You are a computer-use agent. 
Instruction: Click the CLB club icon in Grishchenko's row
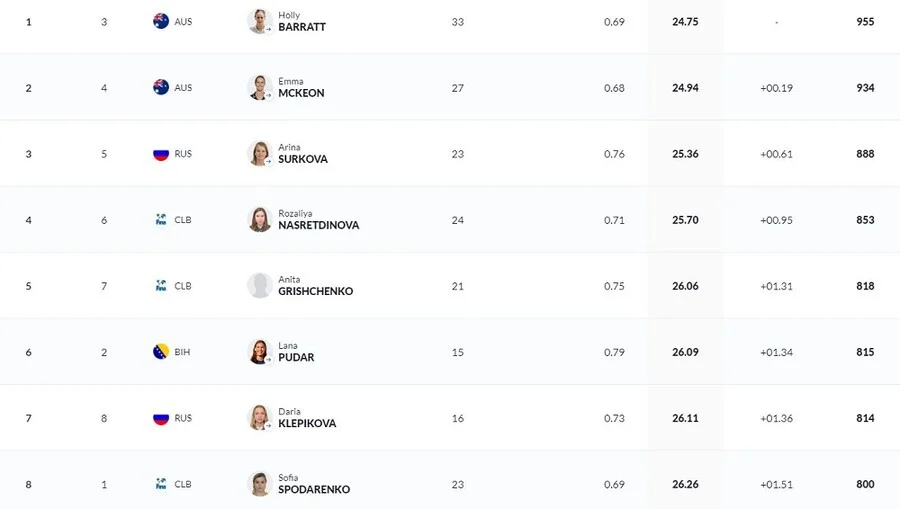point(161,286)
